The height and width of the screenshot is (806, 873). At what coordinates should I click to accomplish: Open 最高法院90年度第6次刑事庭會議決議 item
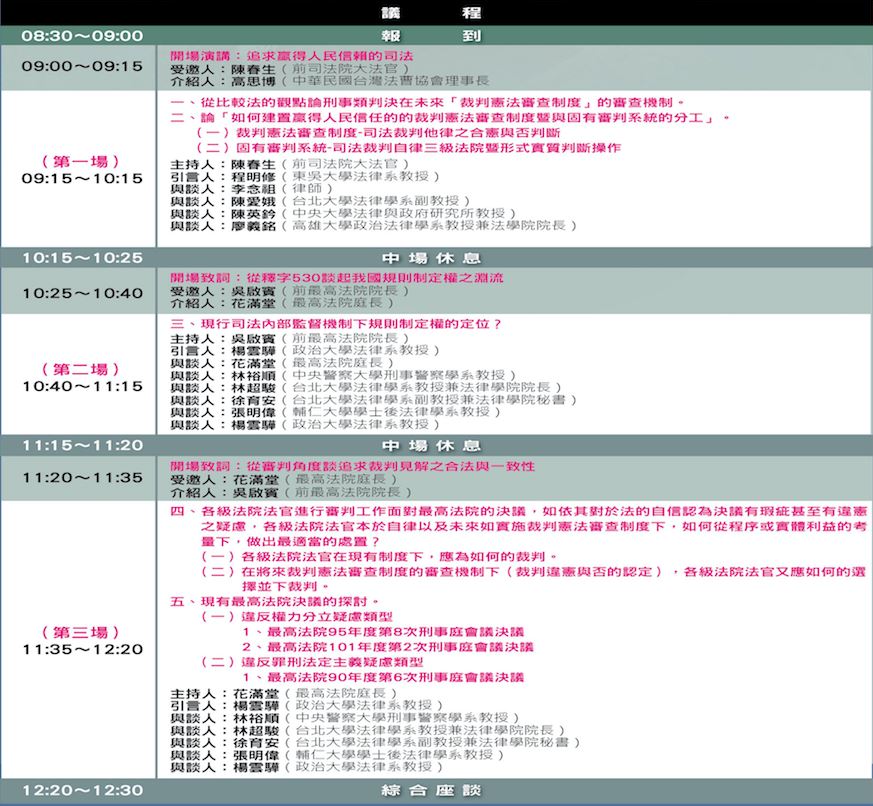[383, 677]
